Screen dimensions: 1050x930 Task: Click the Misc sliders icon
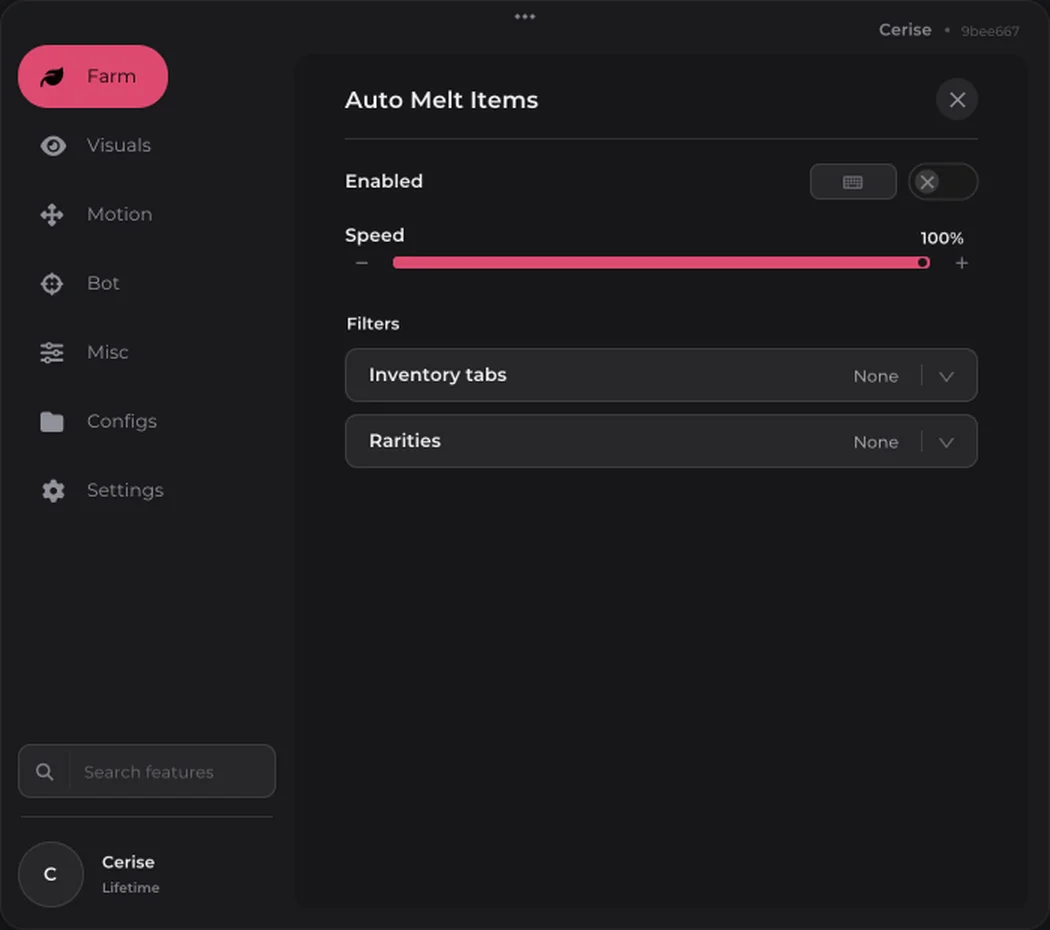52,353
